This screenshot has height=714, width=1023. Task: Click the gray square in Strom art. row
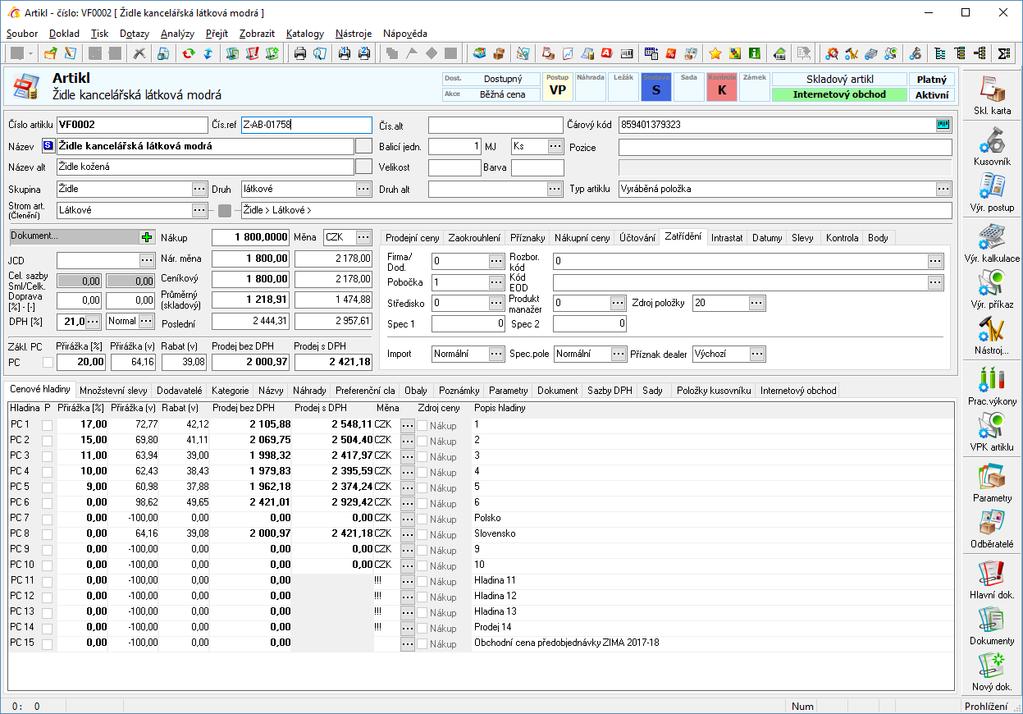click(x=224, y=210)
